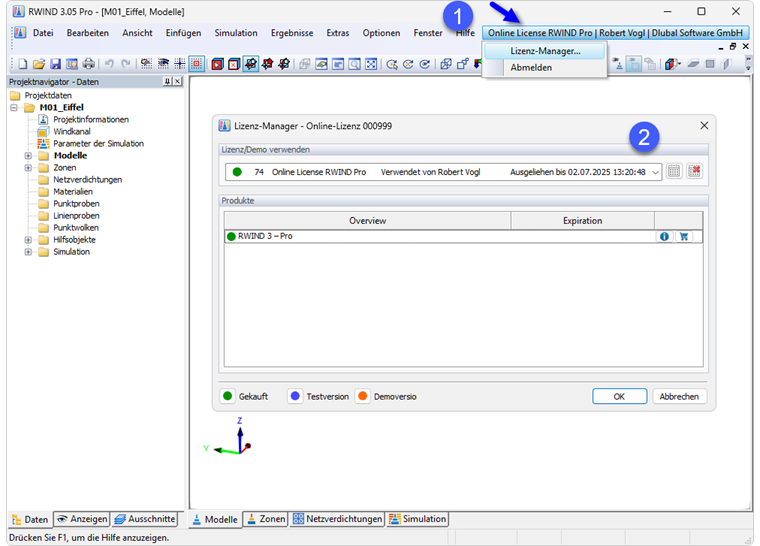The image size is (760, 546).
Task: Open the Bearbeiten menu
Action: pyautogui.click(x=88, y=32)
